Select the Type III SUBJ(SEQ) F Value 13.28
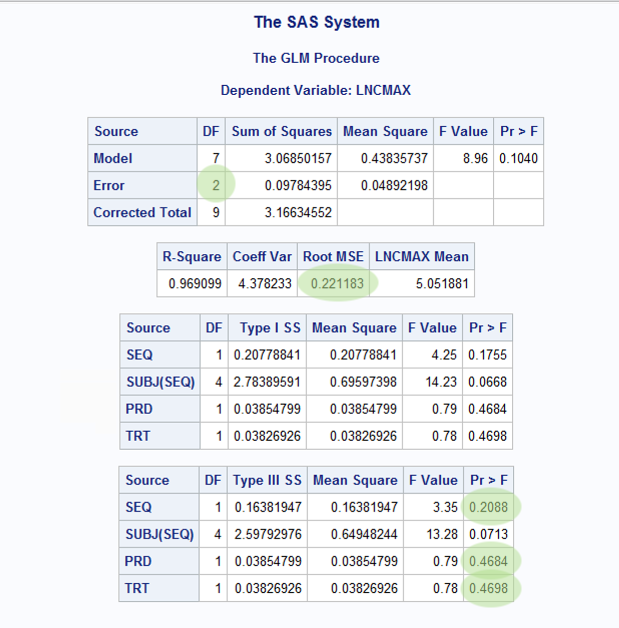 436,534
